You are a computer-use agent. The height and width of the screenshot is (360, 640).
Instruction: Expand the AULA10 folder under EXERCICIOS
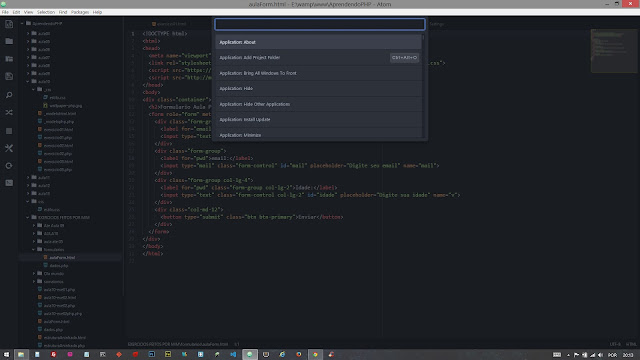coord(34,233)
